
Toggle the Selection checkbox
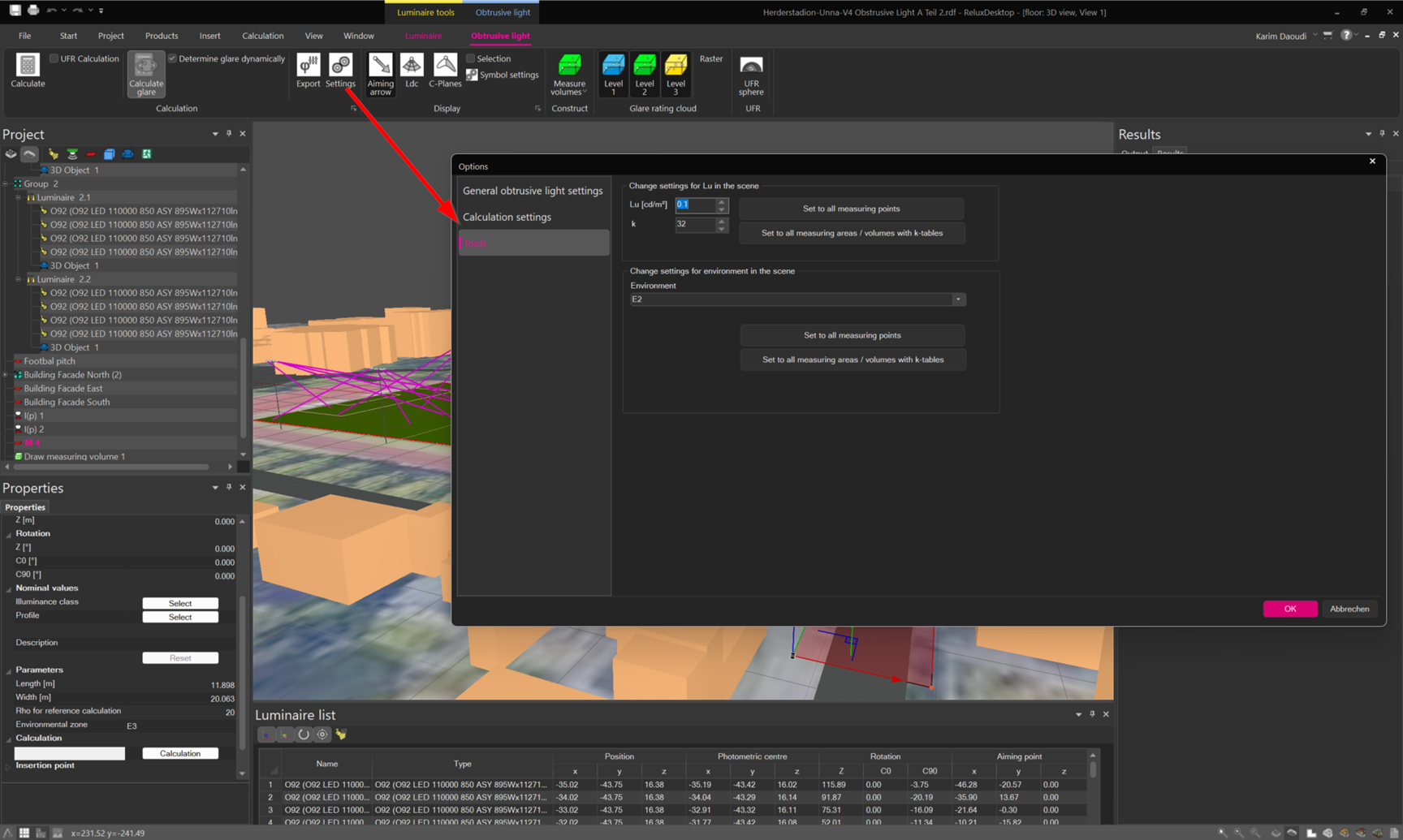[x=471, y=58]
